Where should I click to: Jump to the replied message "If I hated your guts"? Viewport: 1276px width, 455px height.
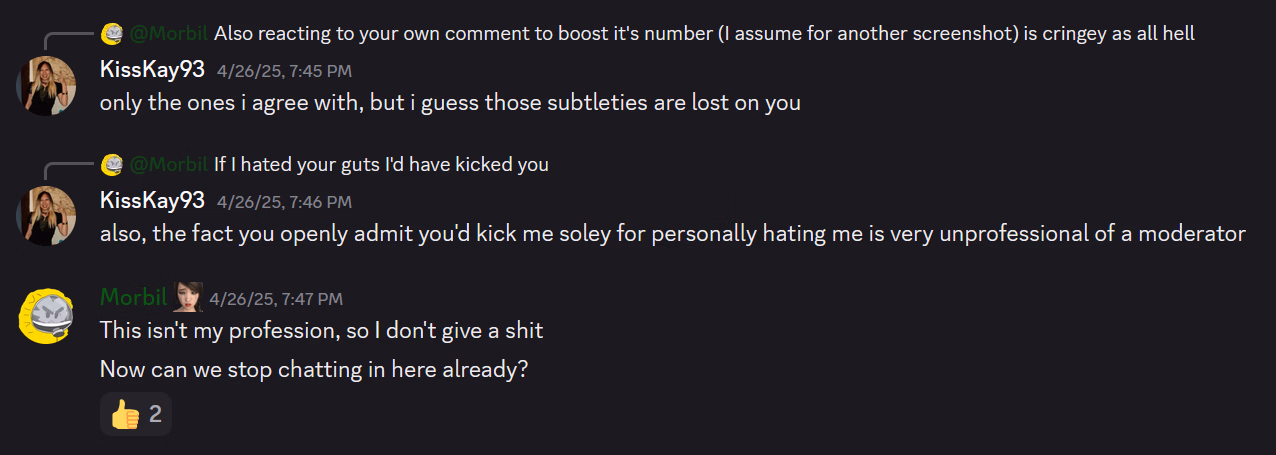tap(381, 164)
